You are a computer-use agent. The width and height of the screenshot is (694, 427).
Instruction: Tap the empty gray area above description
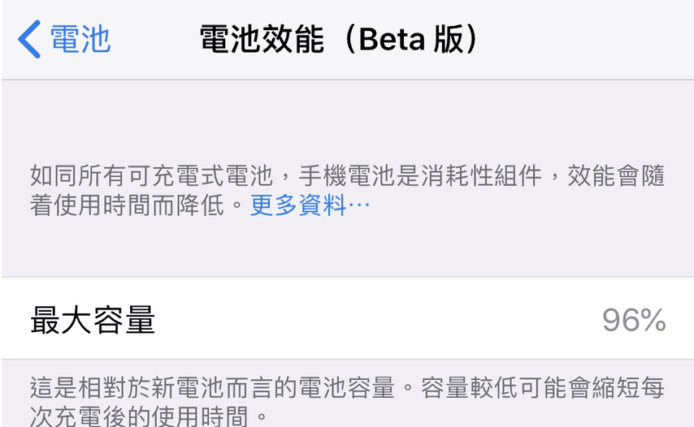(x=347, y=120)
